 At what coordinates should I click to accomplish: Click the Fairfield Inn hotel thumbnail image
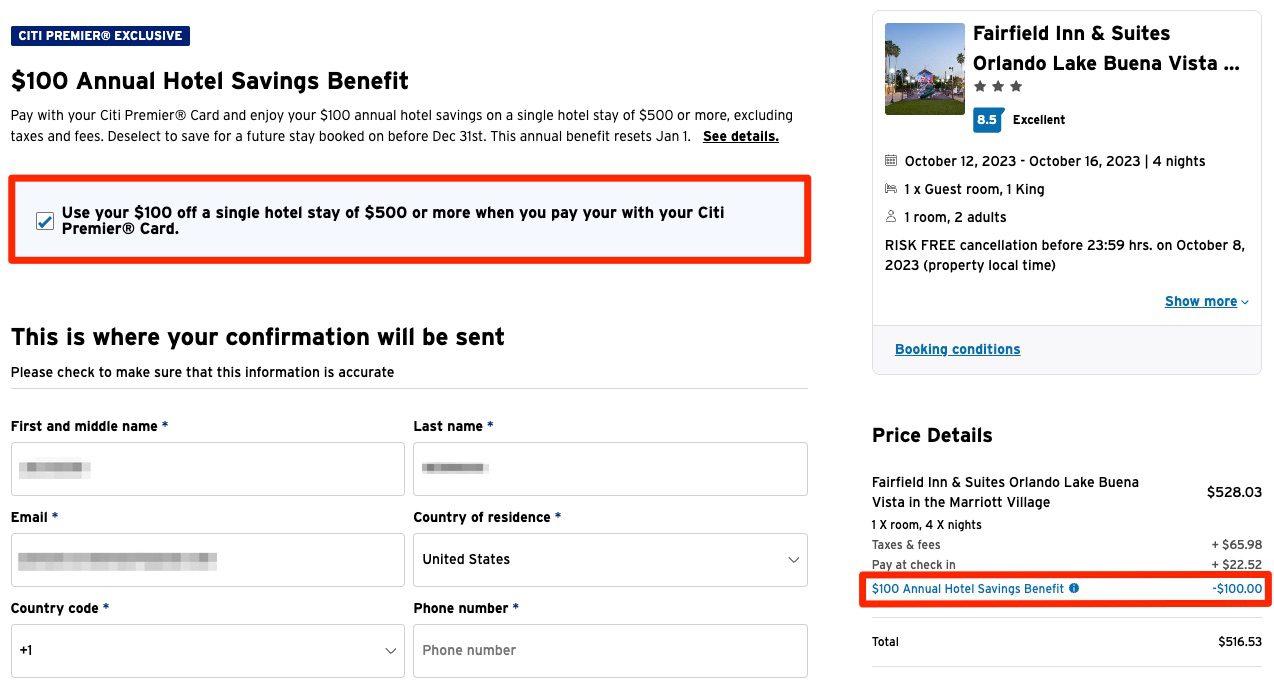pos(924,68)
